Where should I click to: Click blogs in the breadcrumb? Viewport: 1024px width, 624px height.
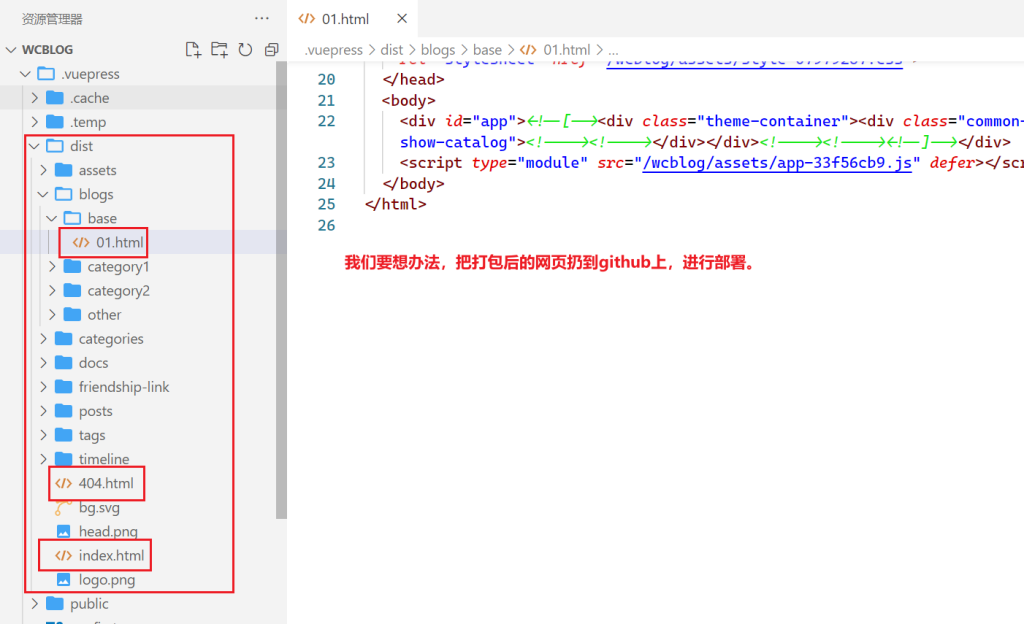pos(438,50)
